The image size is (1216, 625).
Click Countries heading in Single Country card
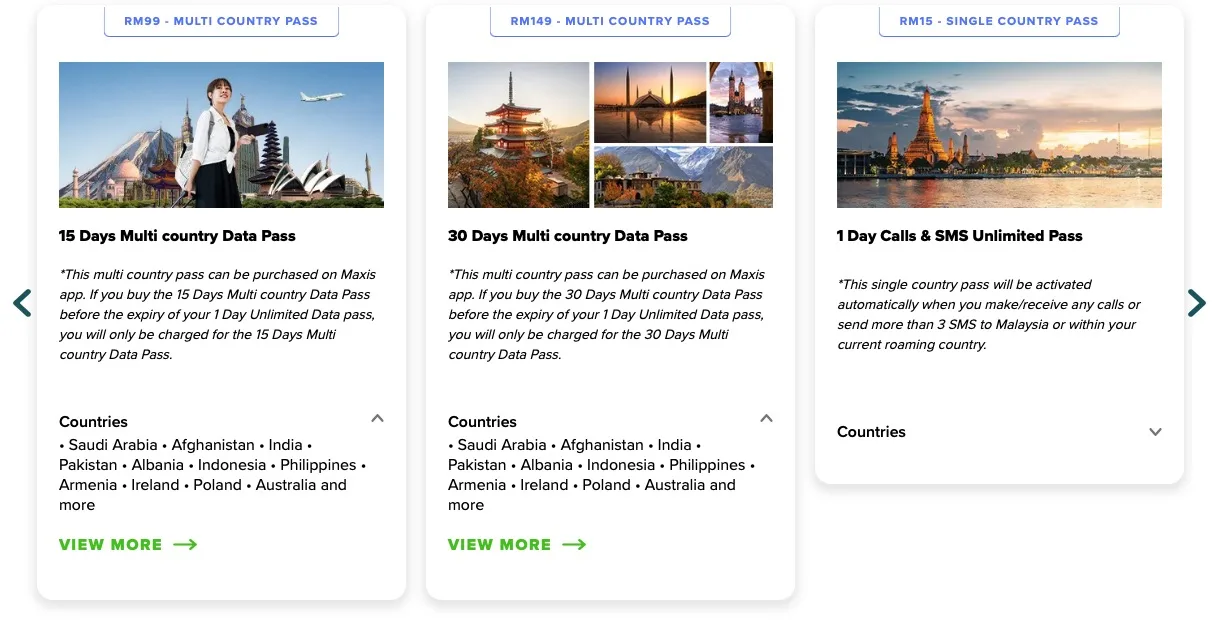point(871,432)
